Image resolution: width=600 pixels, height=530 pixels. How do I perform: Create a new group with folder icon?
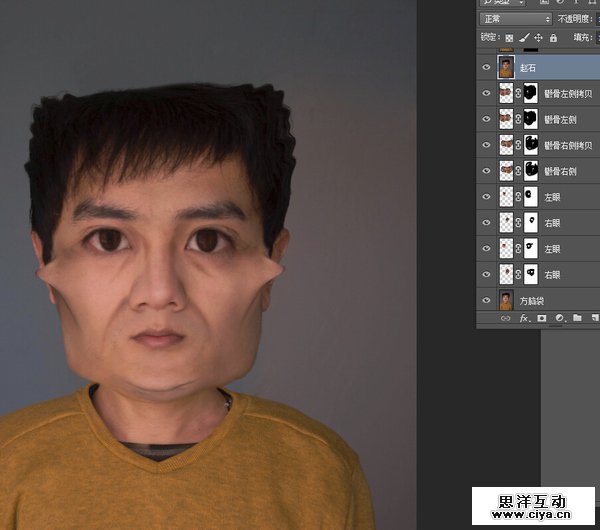pyautogui.click(x=576, y=318)
